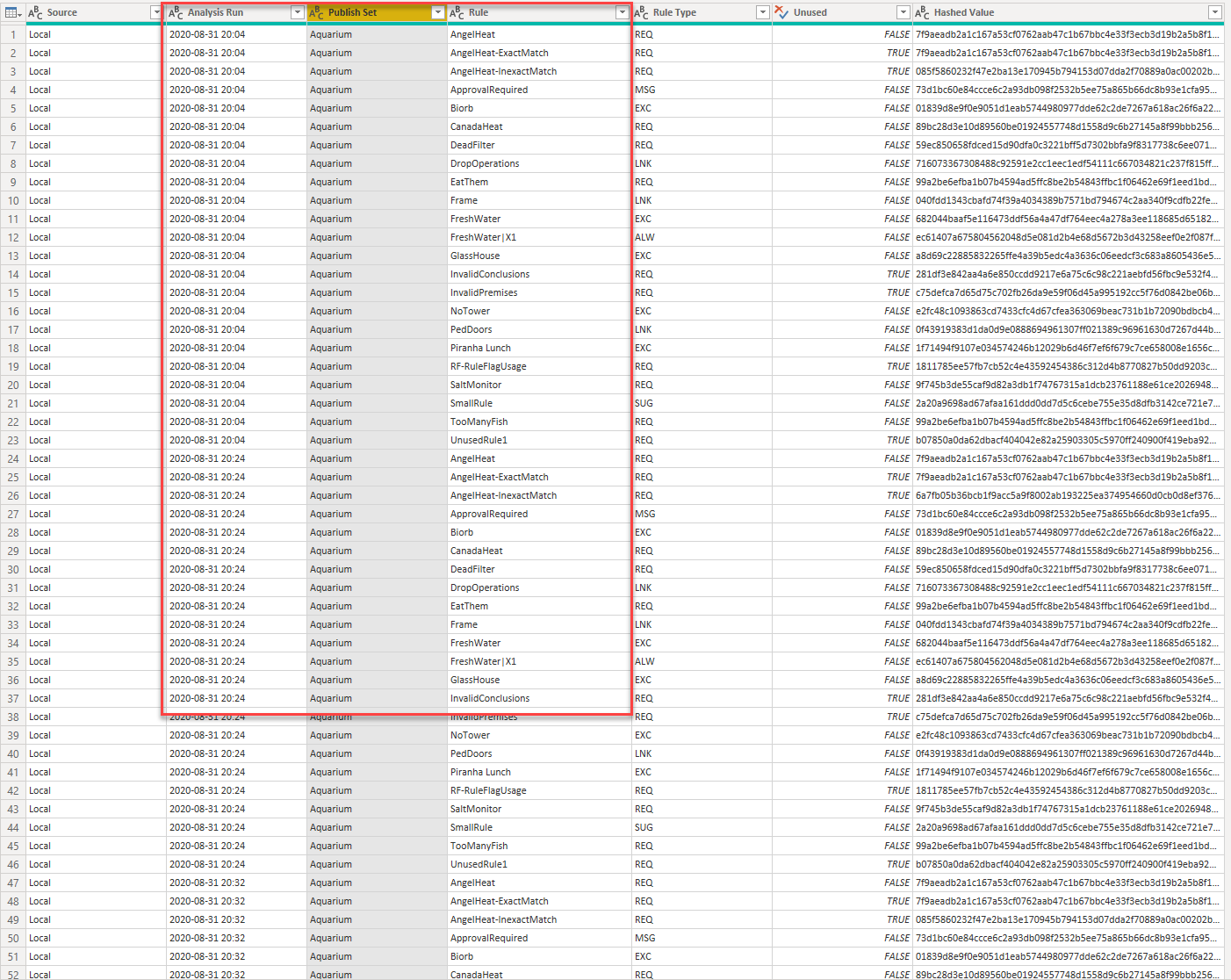Click the UnusedRule1 cell in row 23

pyautogui.click(x=539, y=440)
